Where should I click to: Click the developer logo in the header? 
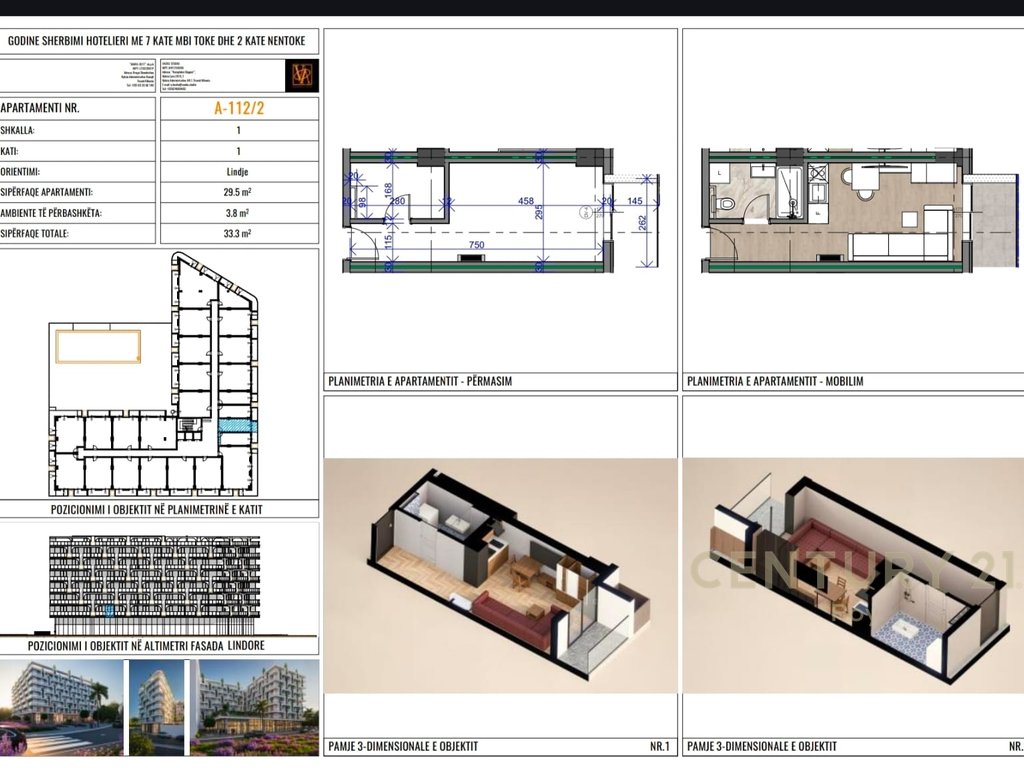pyautogui.click(x=299, y=76)
